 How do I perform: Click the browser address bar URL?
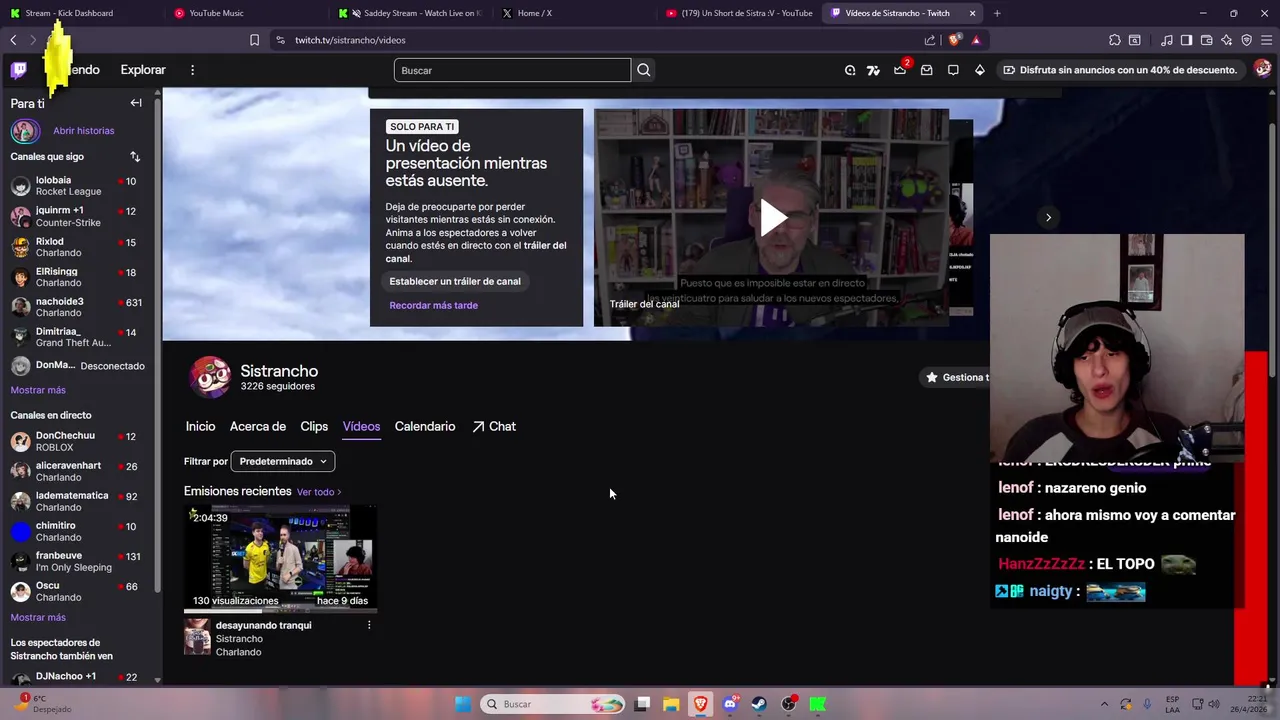(350, 40)
